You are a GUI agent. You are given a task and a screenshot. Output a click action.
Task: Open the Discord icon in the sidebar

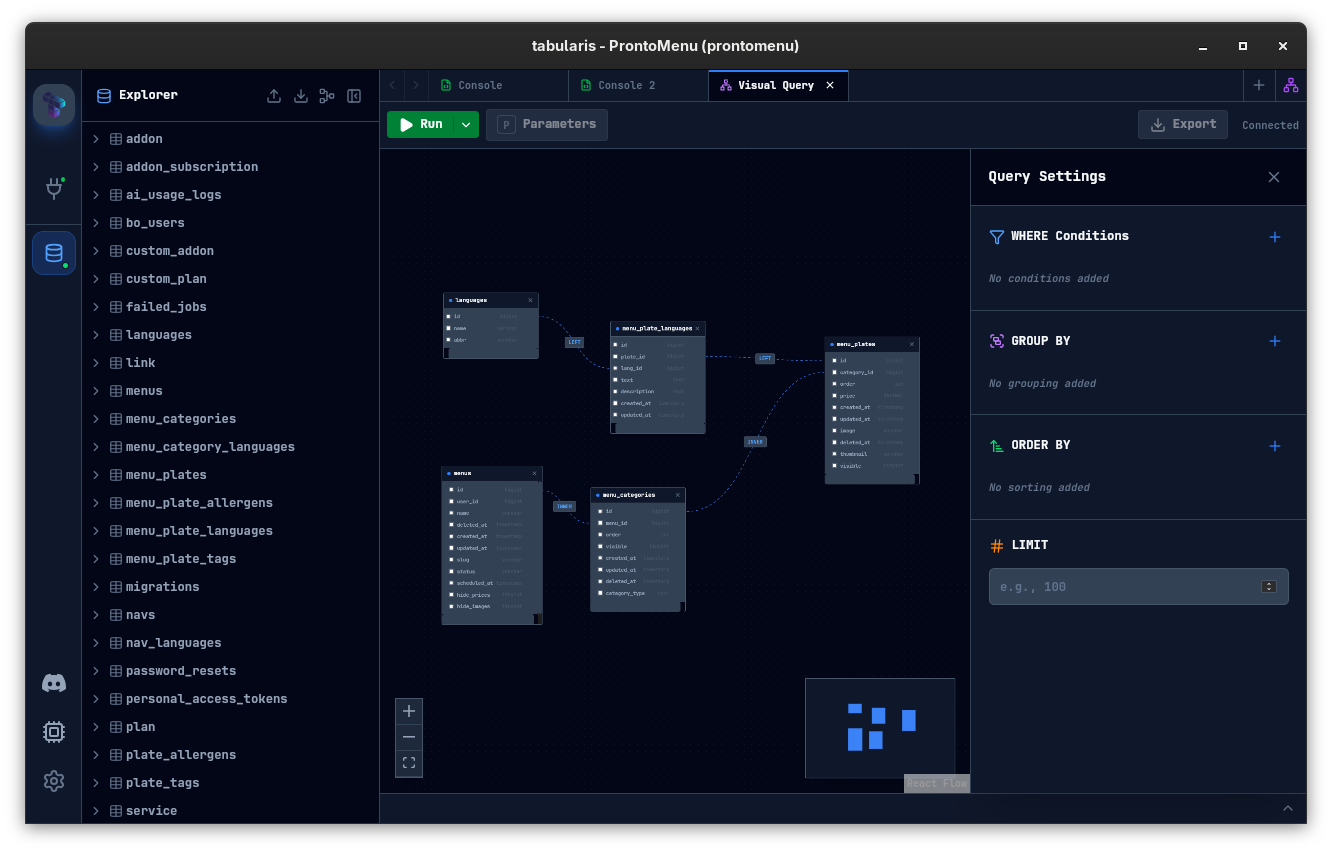(x=53, y=683)
